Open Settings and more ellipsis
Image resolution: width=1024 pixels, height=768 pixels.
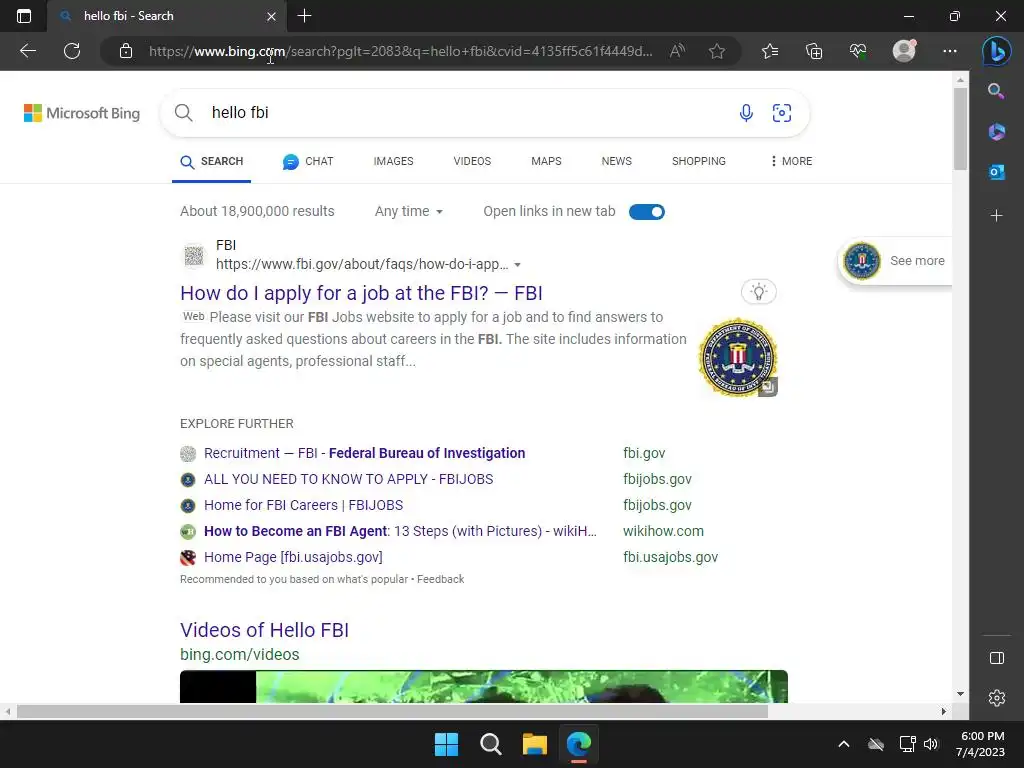pos(950,51)
